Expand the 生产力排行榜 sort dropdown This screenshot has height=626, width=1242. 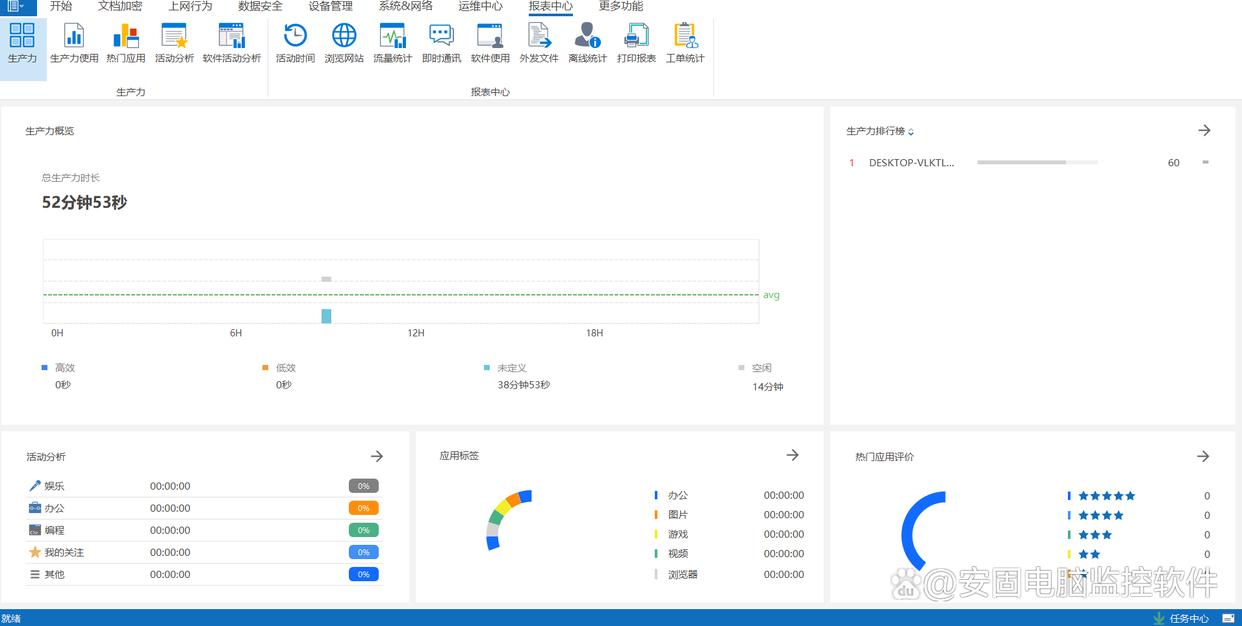(x=911, y=132)
